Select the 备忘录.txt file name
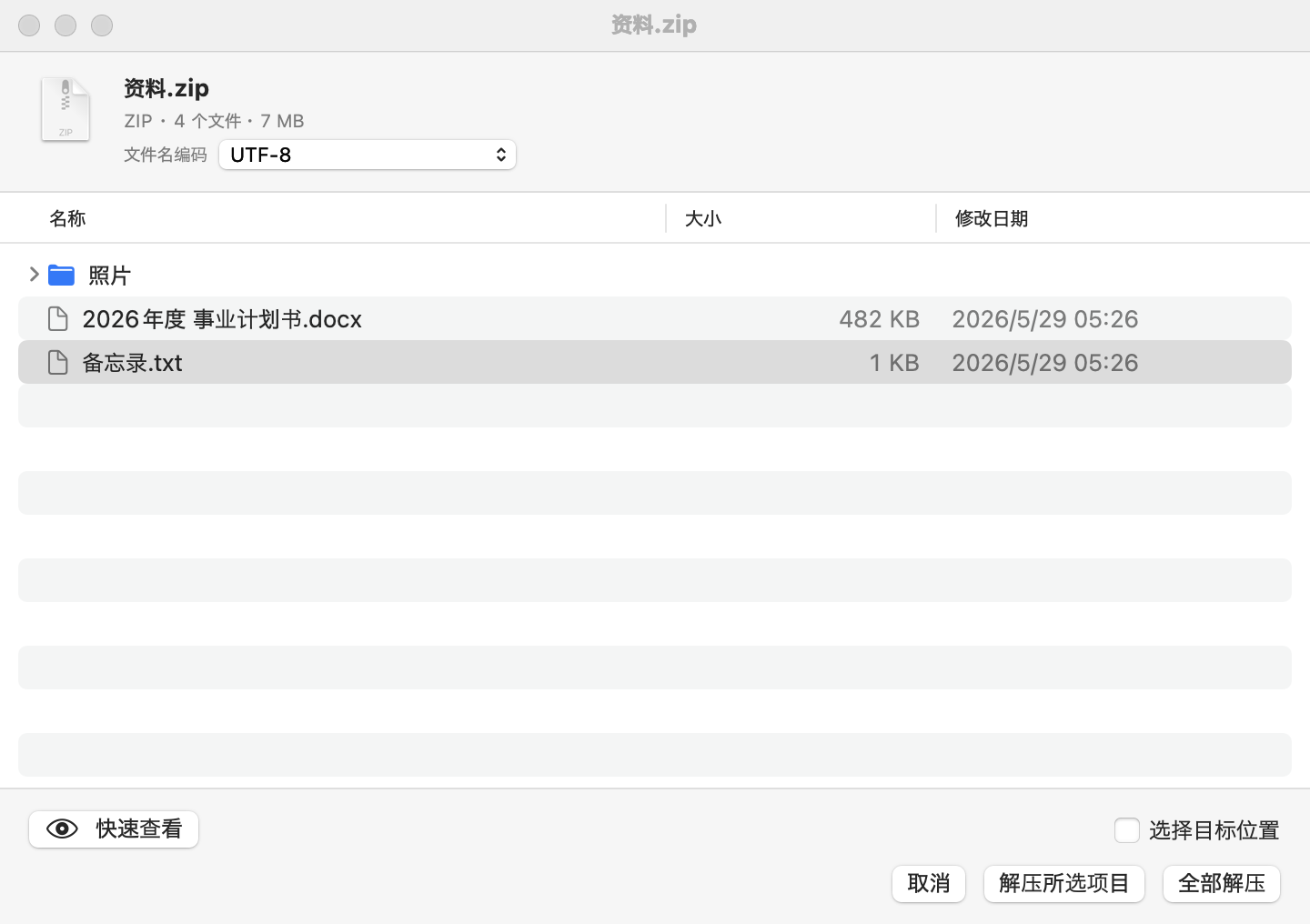This screenshot has width=1310, height=924. [133, 363]
